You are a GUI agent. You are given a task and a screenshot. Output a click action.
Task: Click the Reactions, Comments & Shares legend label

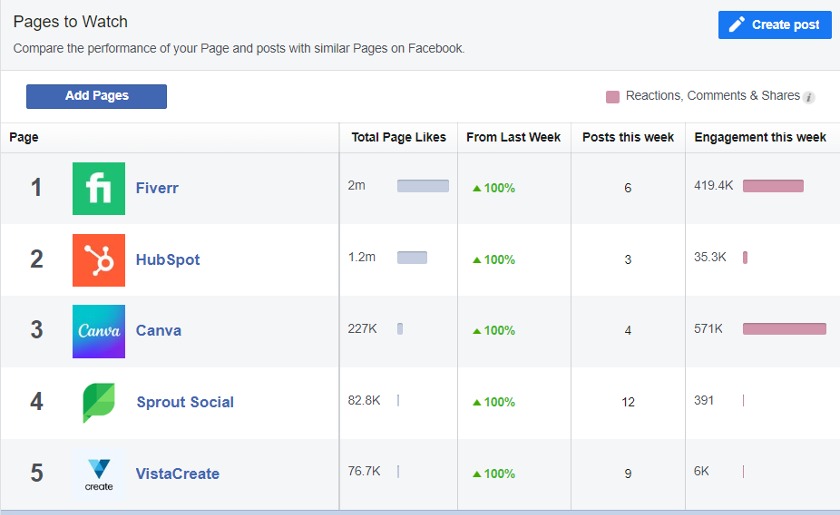click(712, 96)
